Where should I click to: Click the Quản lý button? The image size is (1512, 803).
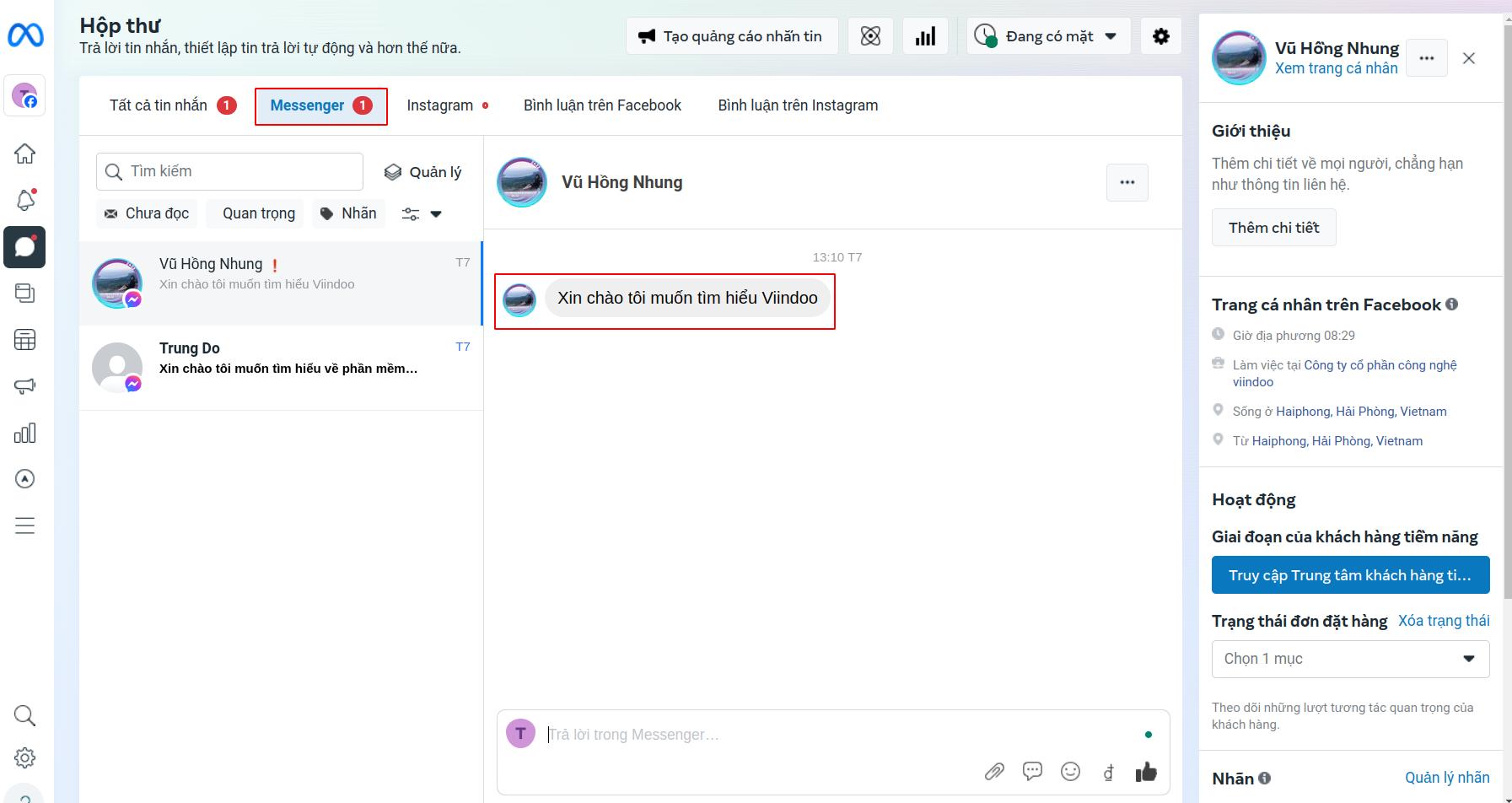point(423,172)
